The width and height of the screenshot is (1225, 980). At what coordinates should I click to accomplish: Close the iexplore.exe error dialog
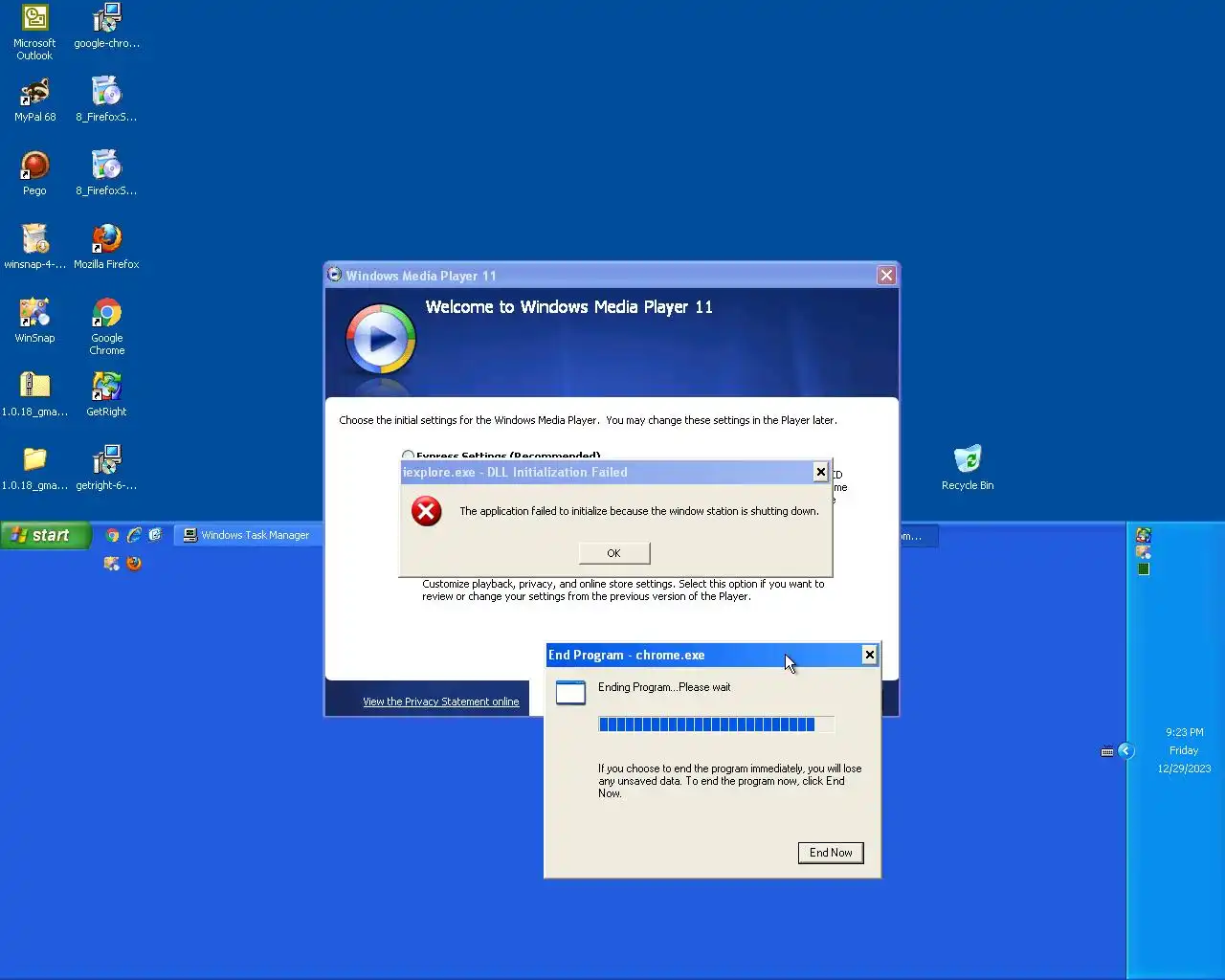point(820,472)
